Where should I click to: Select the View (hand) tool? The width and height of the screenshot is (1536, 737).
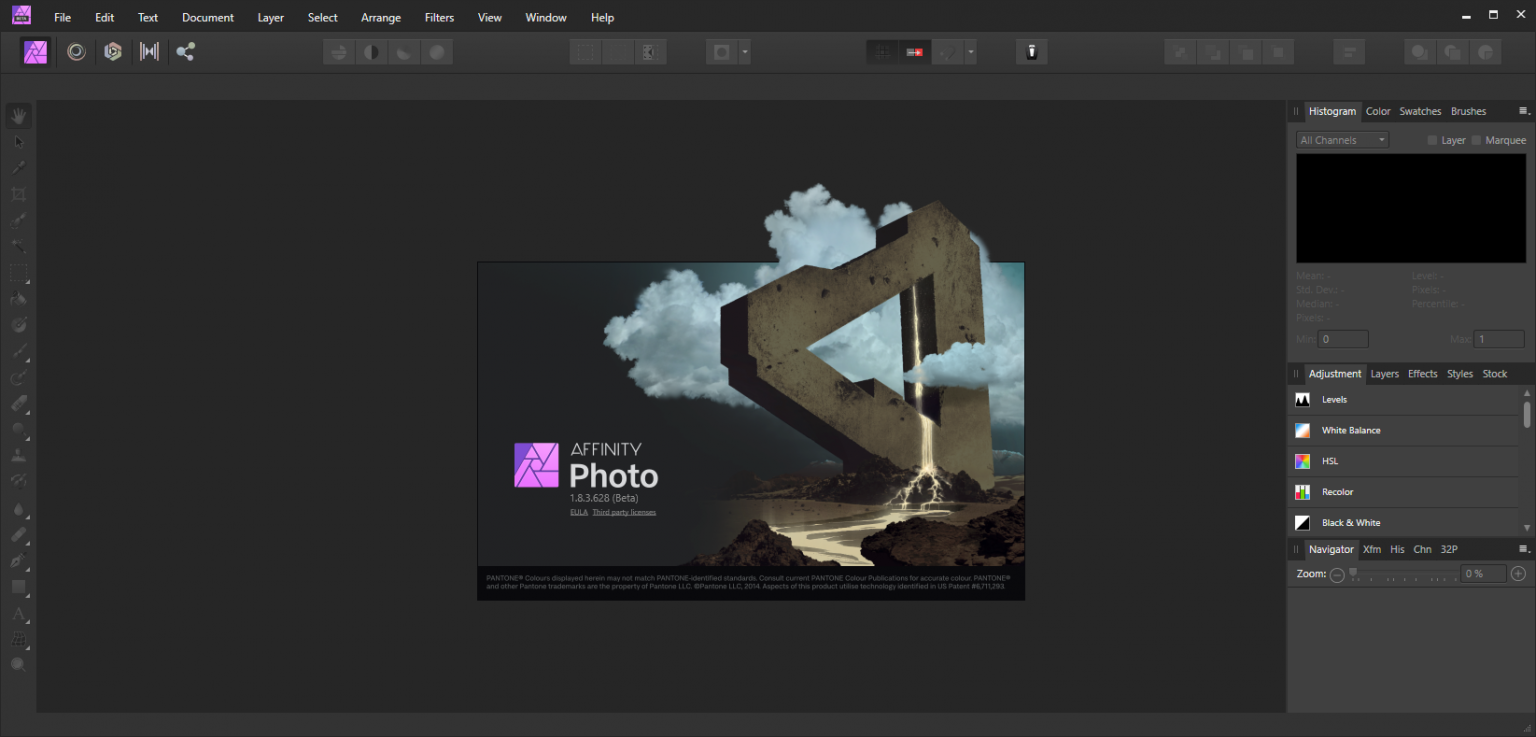pos(19,116)
